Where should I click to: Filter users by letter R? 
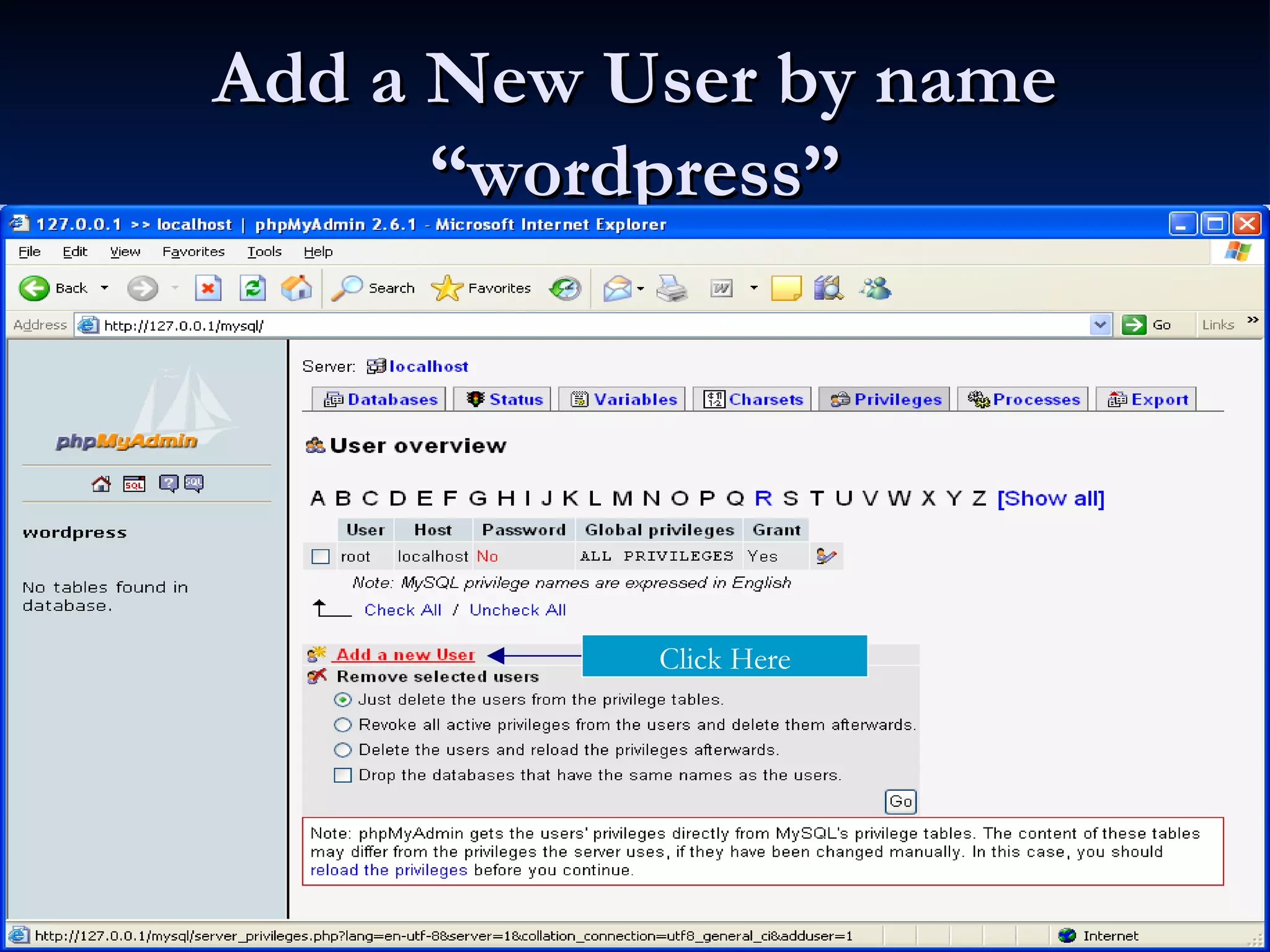[x=763, y=498]
